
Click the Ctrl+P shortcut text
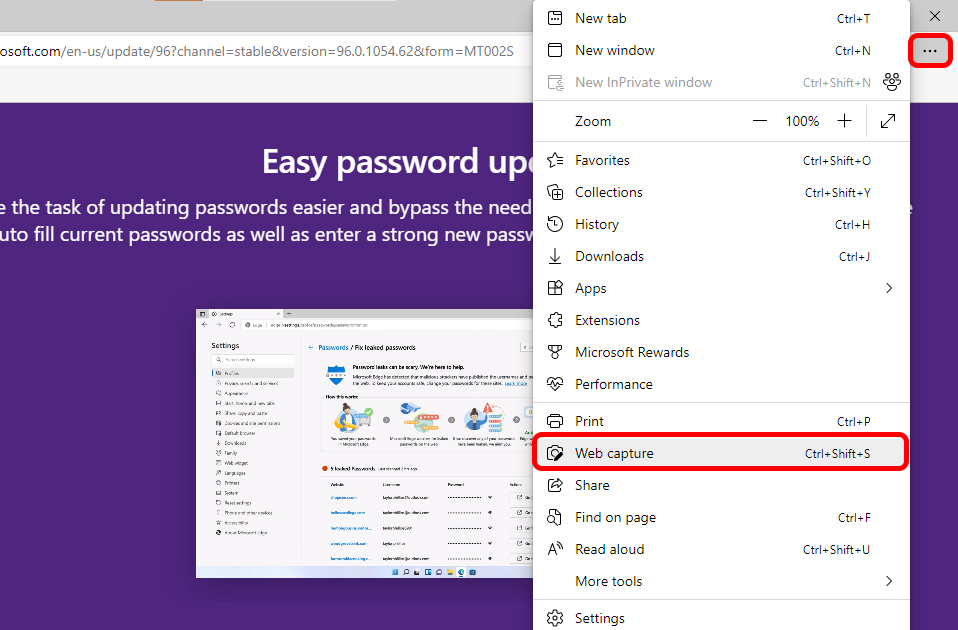coord(854,422)
